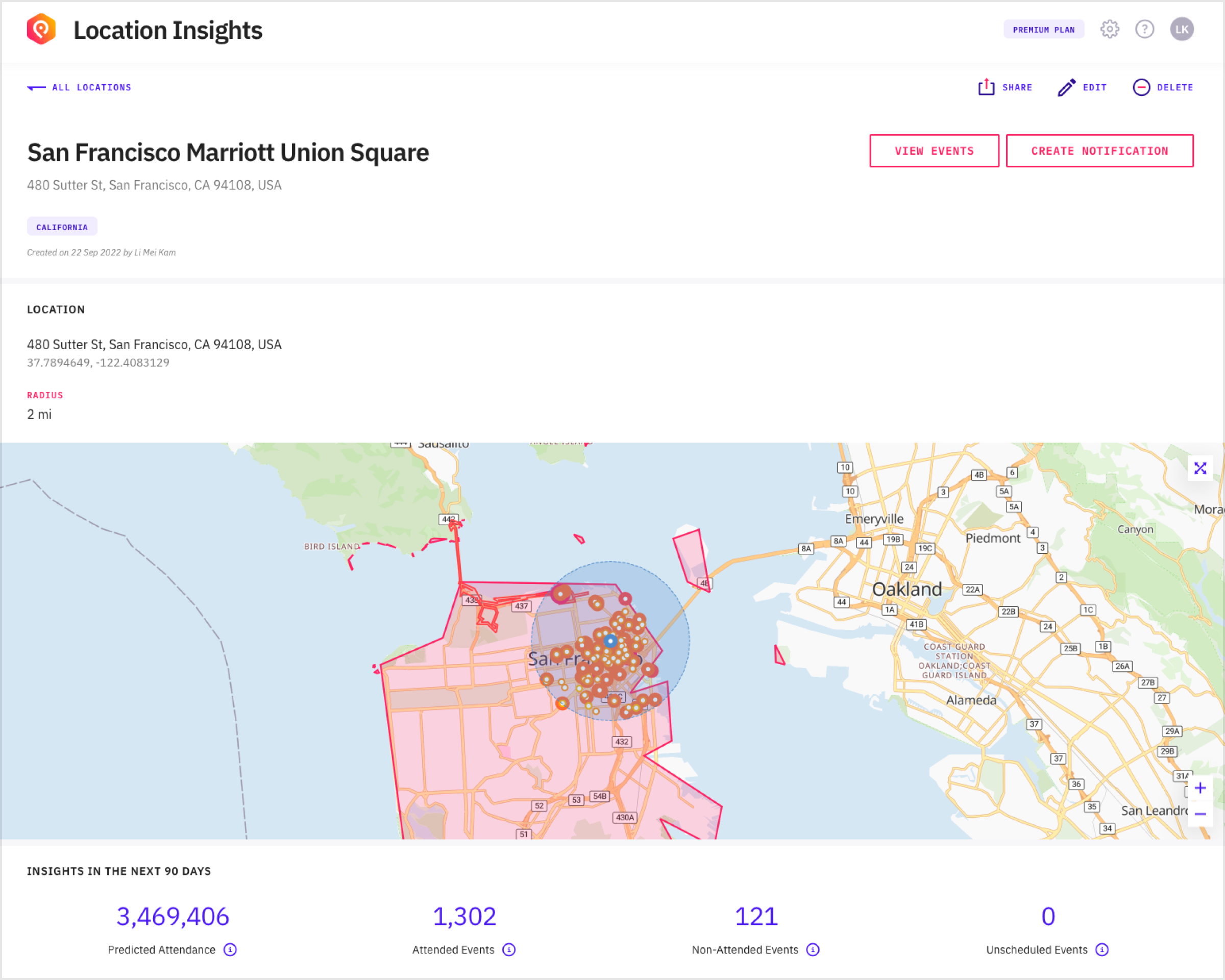This screenshot has height=980, width=1225.
Task: Click the blue location marker on map
Action: (x=610, y=641)
